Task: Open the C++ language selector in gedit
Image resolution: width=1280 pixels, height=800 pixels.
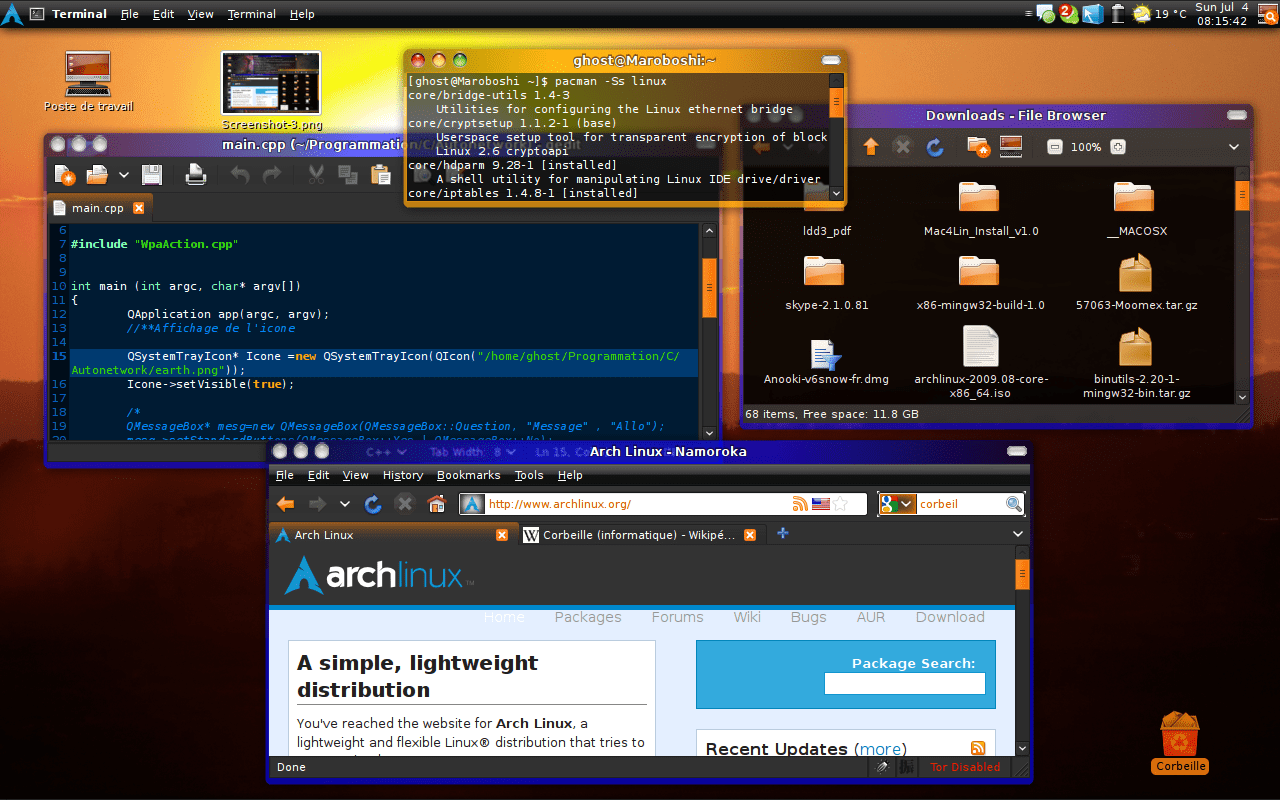Action: (x=385, y=452)
